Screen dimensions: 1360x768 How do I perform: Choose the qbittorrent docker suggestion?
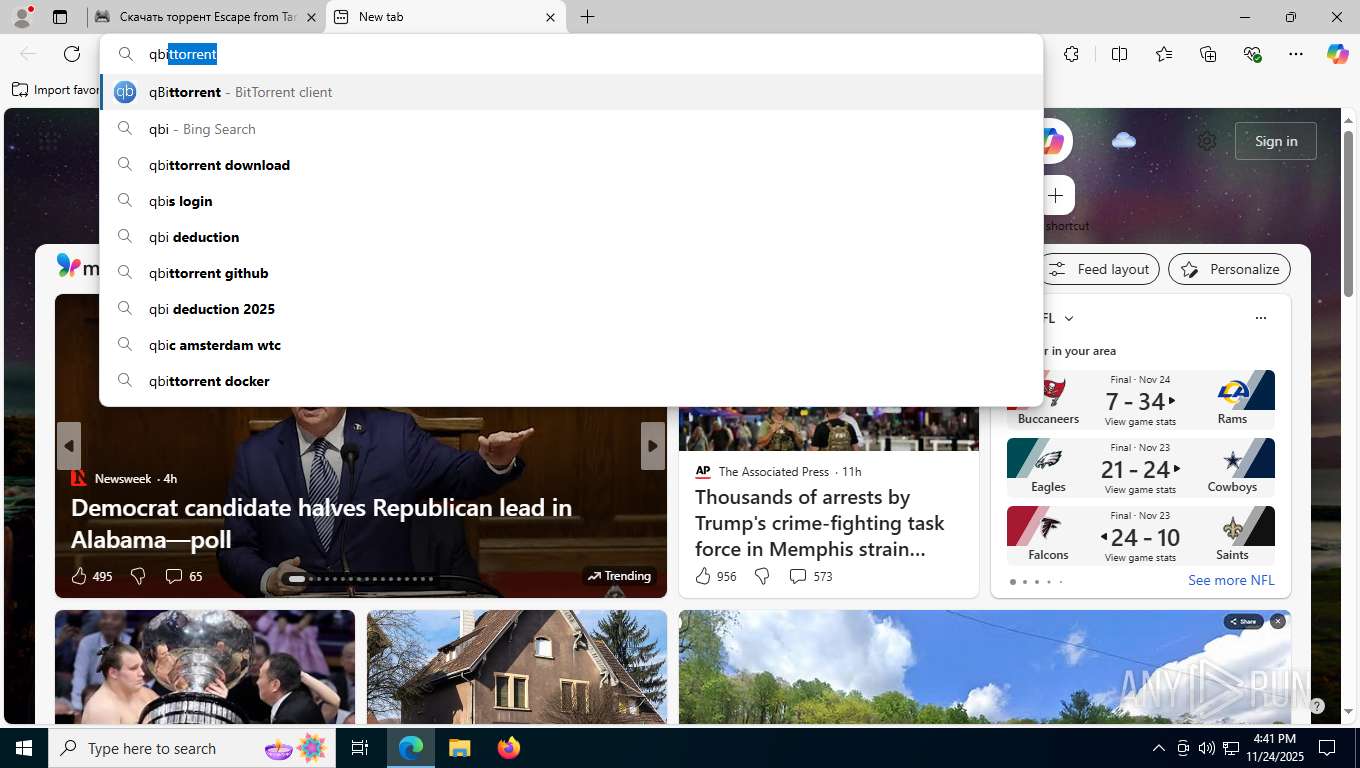point(571,381)
